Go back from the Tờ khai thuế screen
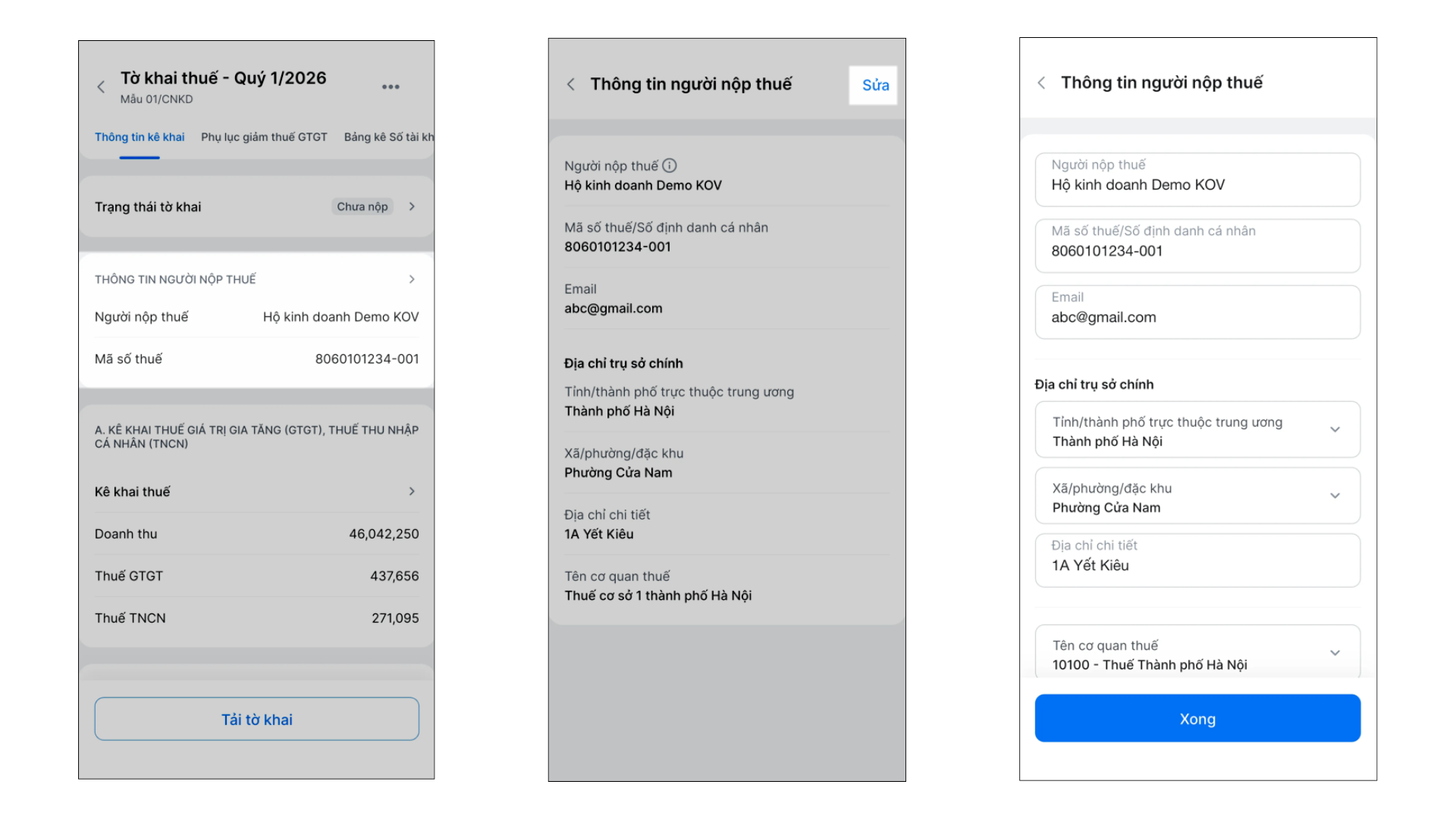This screenshot has width=1456, height=819. [101, 86]
